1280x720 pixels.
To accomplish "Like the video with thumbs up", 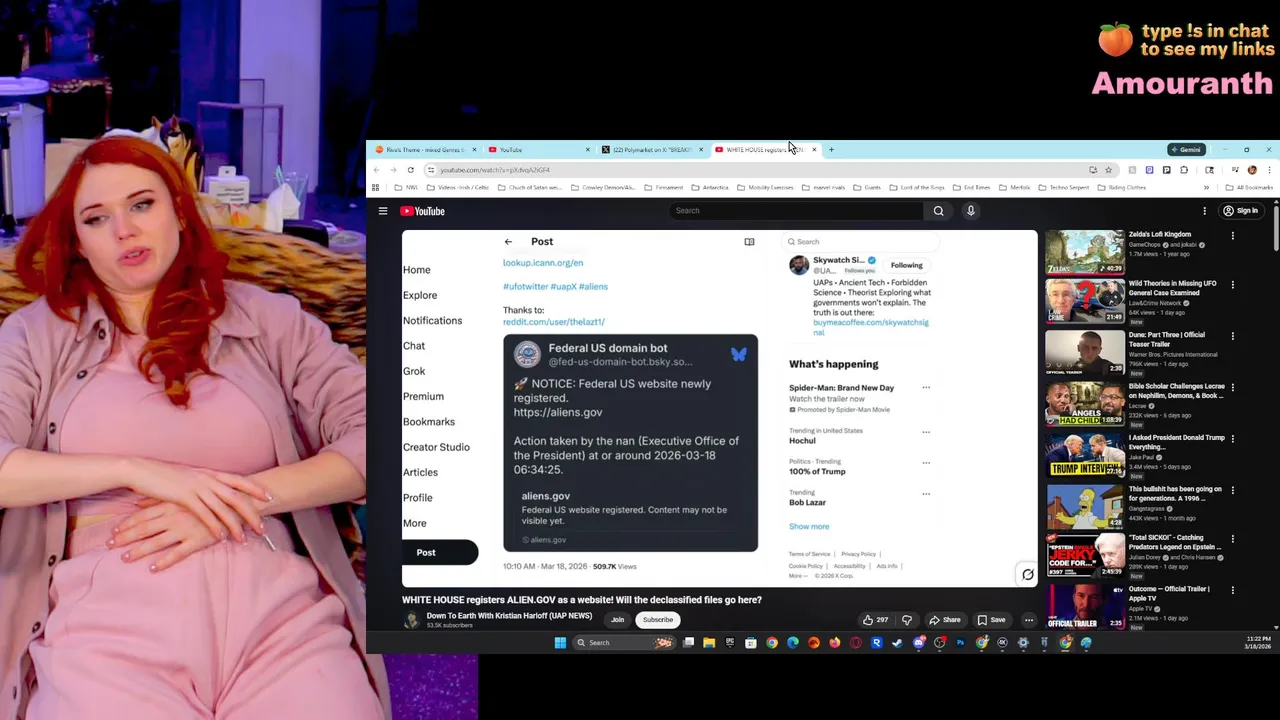I will pos(875,620).
